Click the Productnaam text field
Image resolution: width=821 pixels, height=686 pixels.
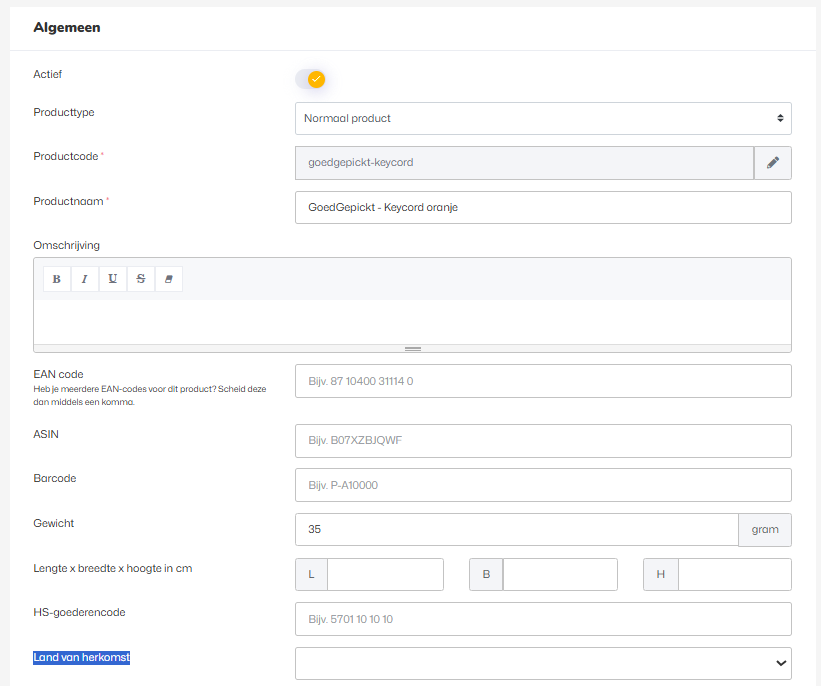point(543,208)
